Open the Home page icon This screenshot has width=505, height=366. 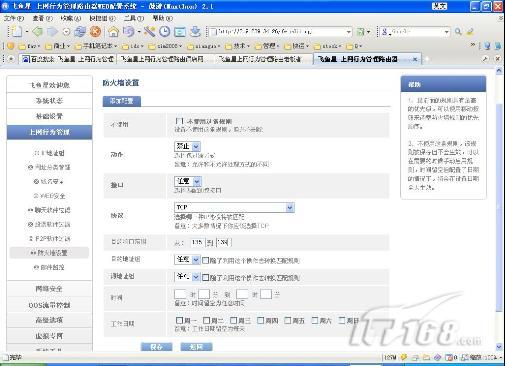(113, 32)
